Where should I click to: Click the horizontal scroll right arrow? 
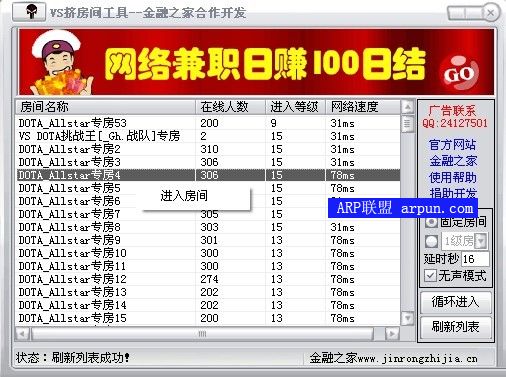[x=392, y=334]
